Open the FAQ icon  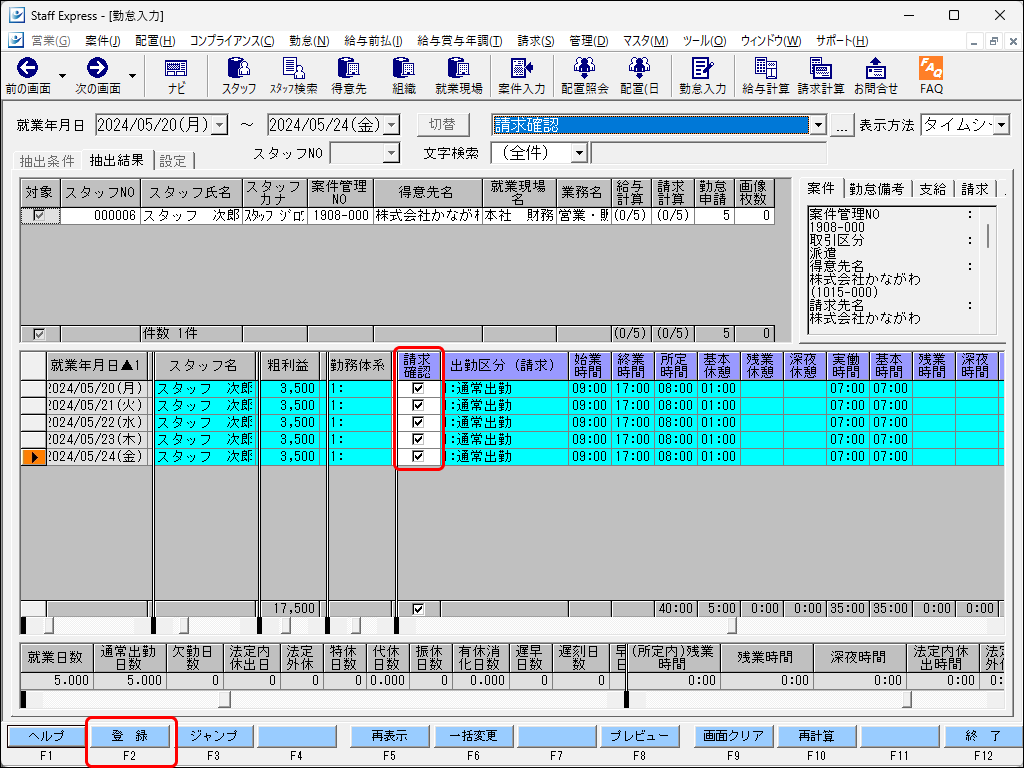click(x=931, y=76)
